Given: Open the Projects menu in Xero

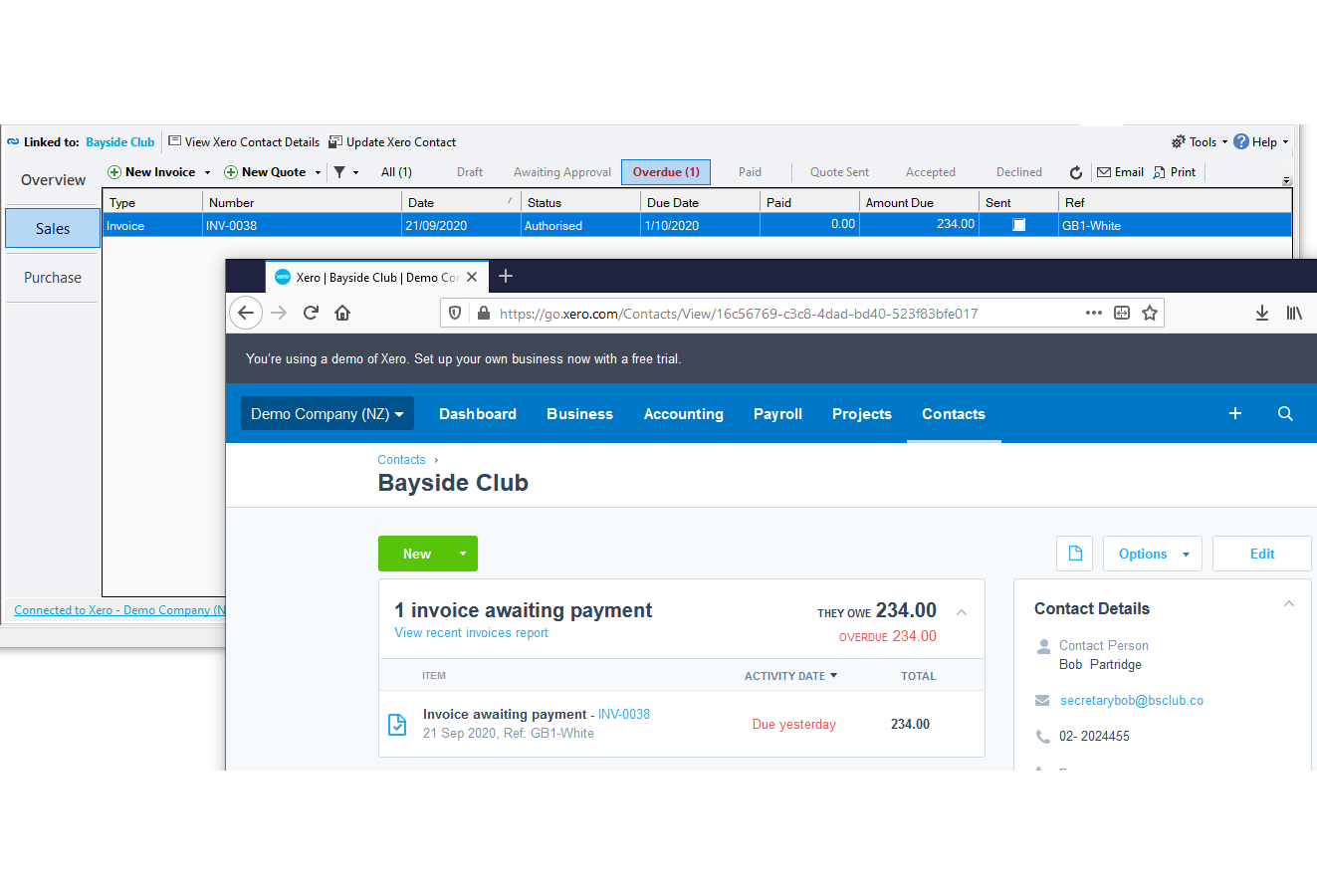Looking at the screenshot, I should pos(862,413).
